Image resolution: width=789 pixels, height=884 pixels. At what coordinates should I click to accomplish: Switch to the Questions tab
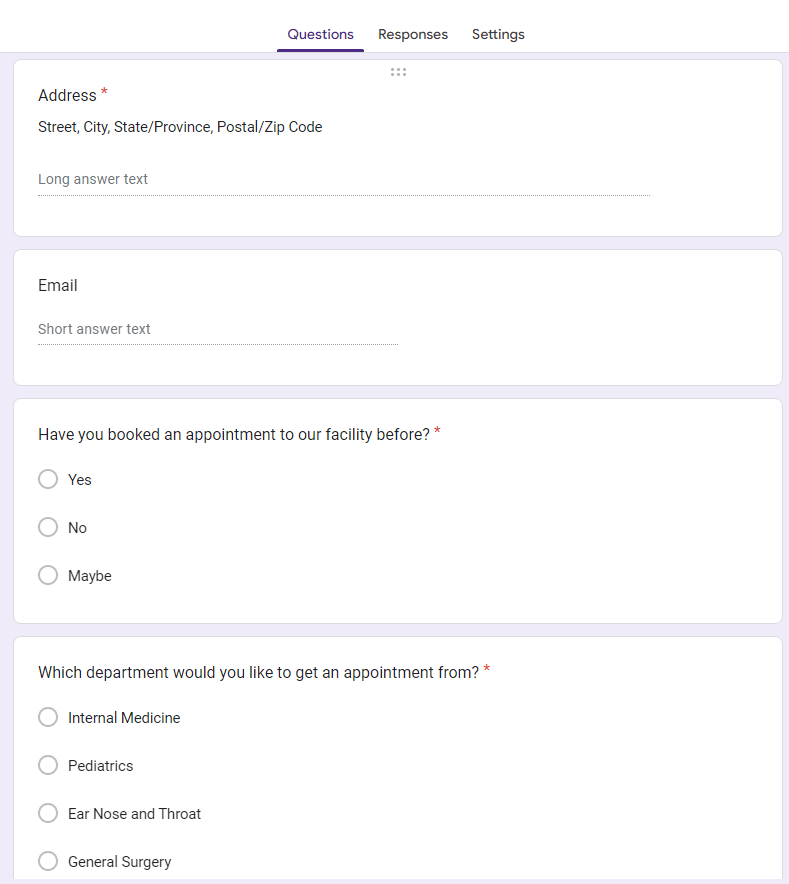pos(320,34)
